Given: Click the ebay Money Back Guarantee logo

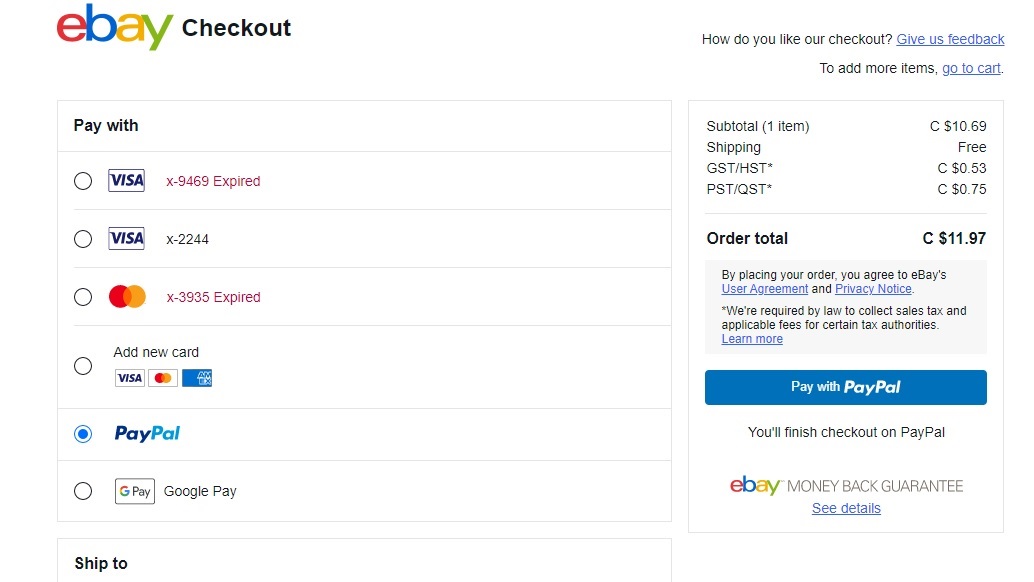Looking at the screenshot, I should [845, 485].
